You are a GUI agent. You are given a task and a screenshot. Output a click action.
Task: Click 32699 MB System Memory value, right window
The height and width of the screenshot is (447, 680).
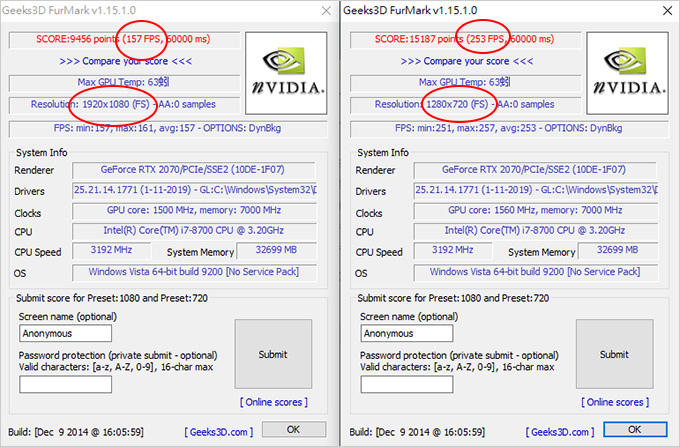[x=618, y=250]
